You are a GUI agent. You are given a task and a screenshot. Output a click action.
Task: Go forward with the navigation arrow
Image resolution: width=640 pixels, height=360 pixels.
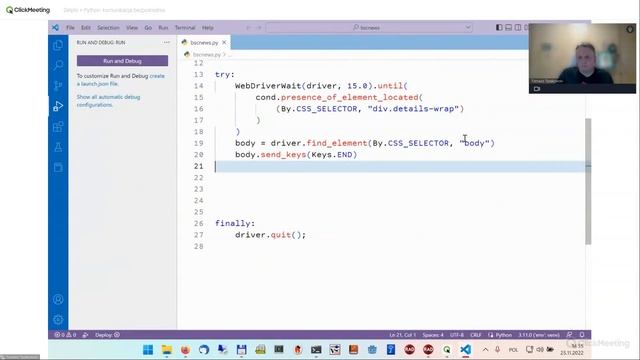[x=258, y=28]
